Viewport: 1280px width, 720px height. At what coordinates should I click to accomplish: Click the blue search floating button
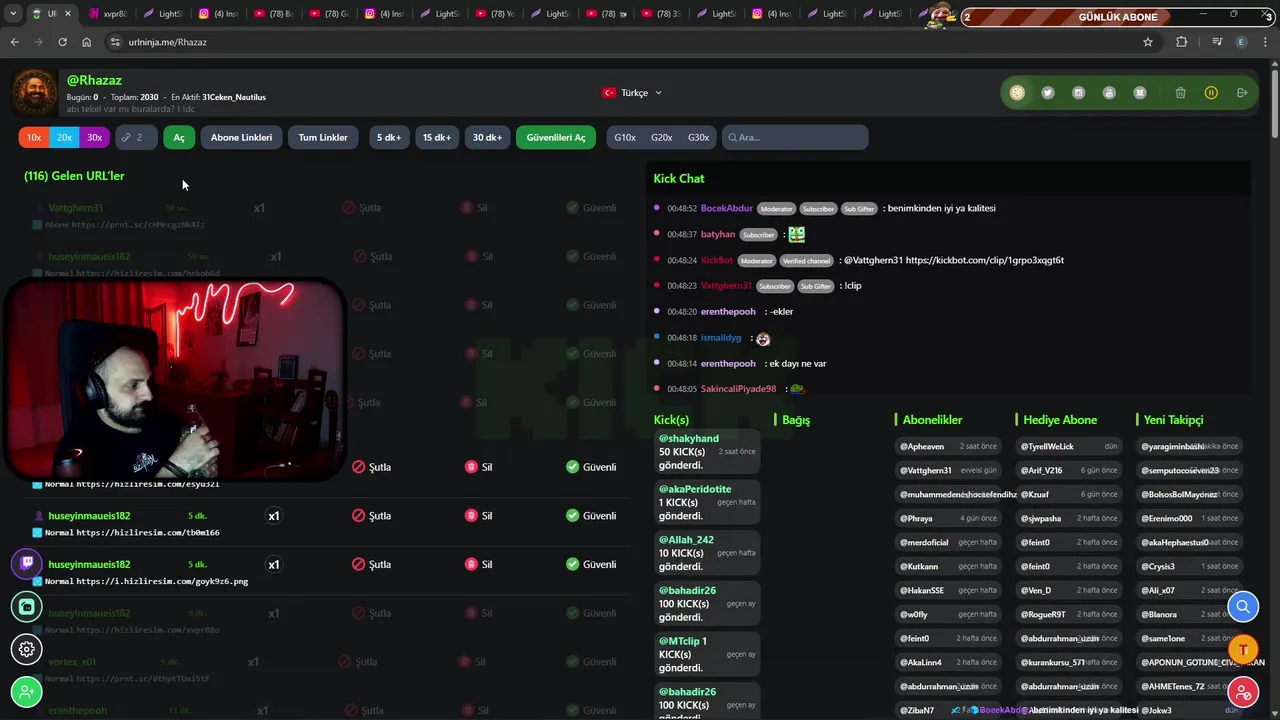click(x=1243, y=606)
